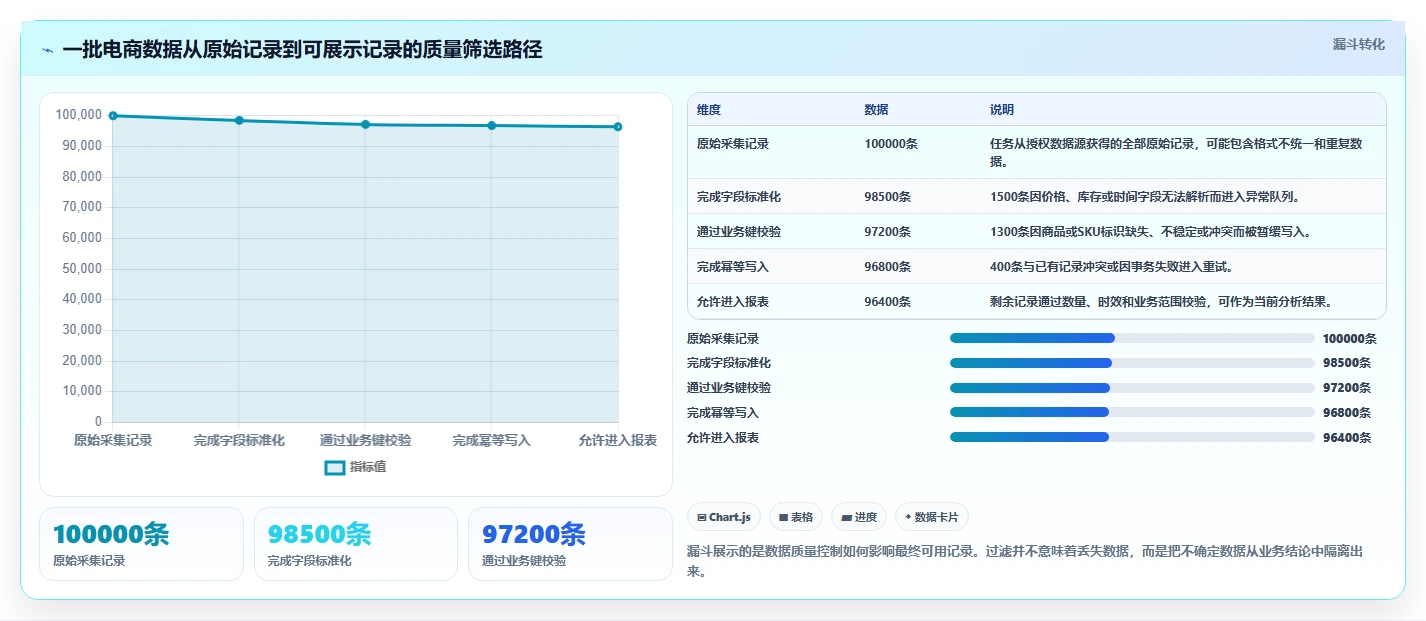
Task: Click table value 97200条
Action: (x=888, y=231)
